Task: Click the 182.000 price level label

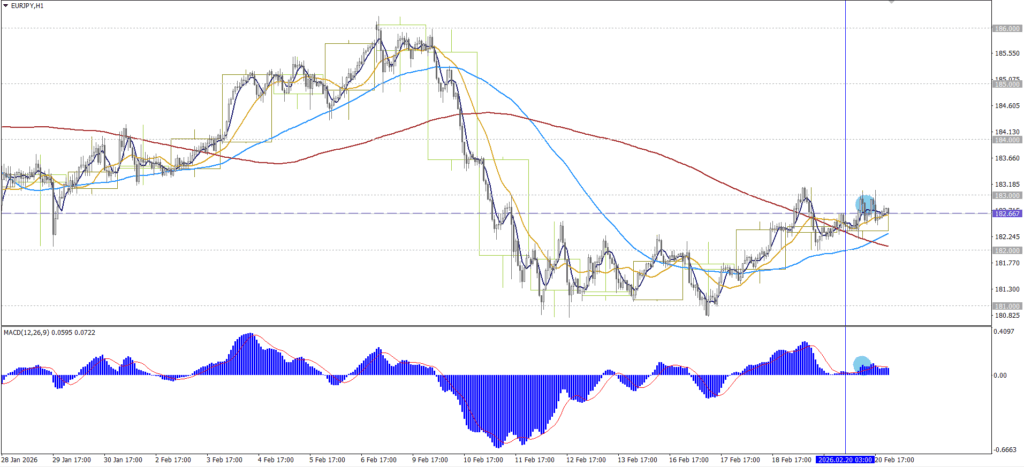Action: pos(1004,250)
